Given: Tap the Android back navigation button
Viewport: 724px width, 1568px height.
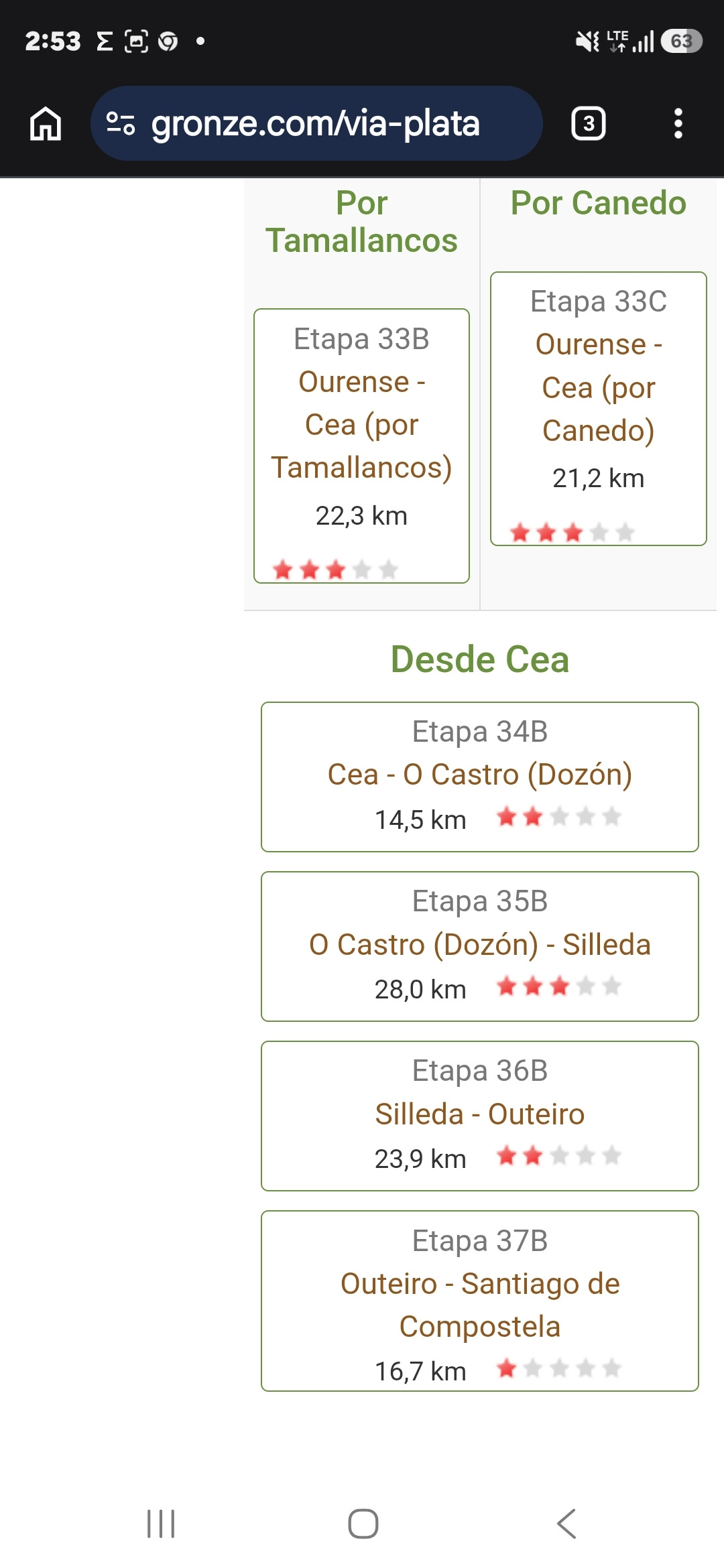Looking at the screenshot, I should 566,1523.
